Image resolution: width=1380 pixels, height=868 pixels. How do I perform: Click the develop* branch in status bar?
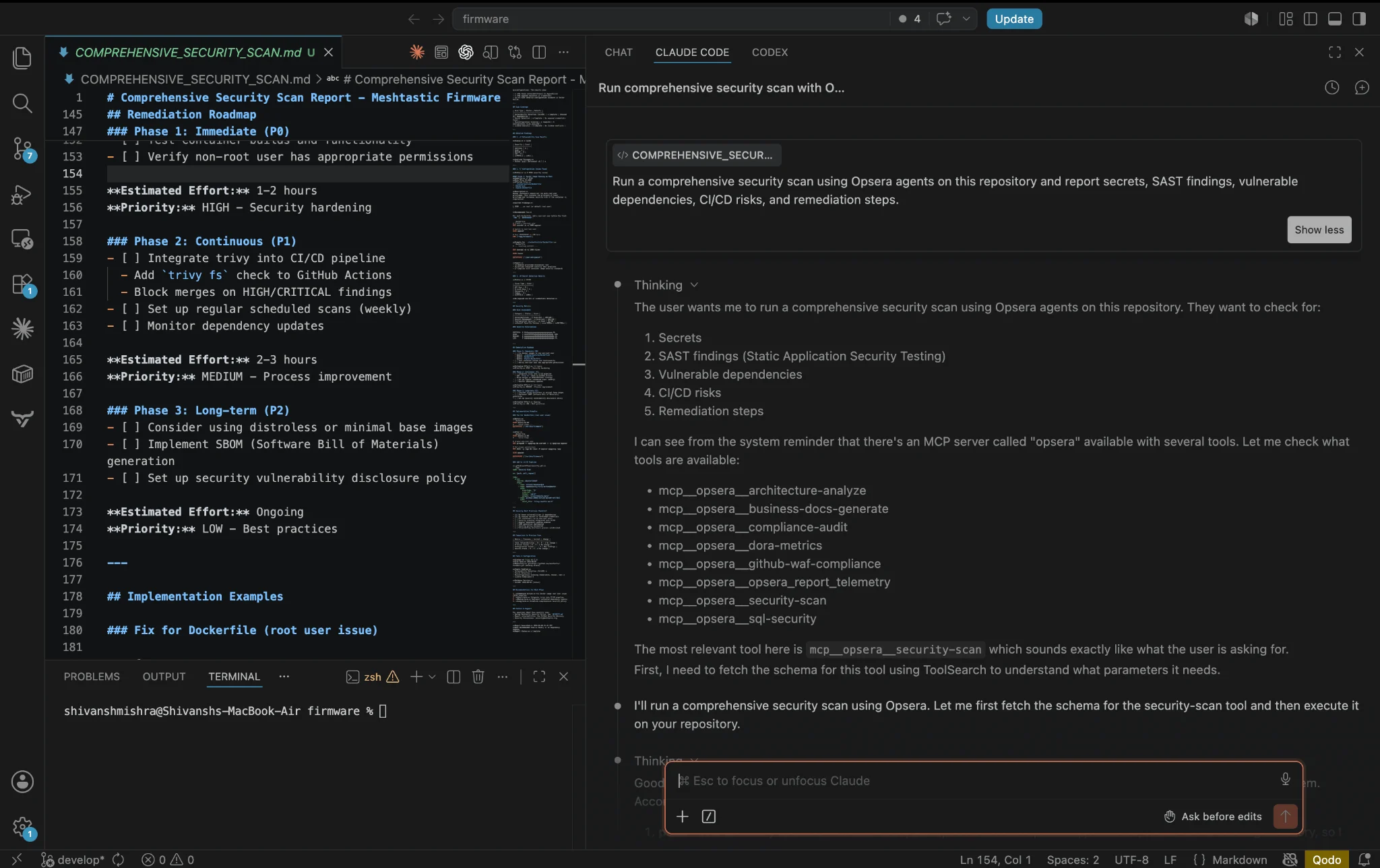pyautogui.click(x=73, y=860)
